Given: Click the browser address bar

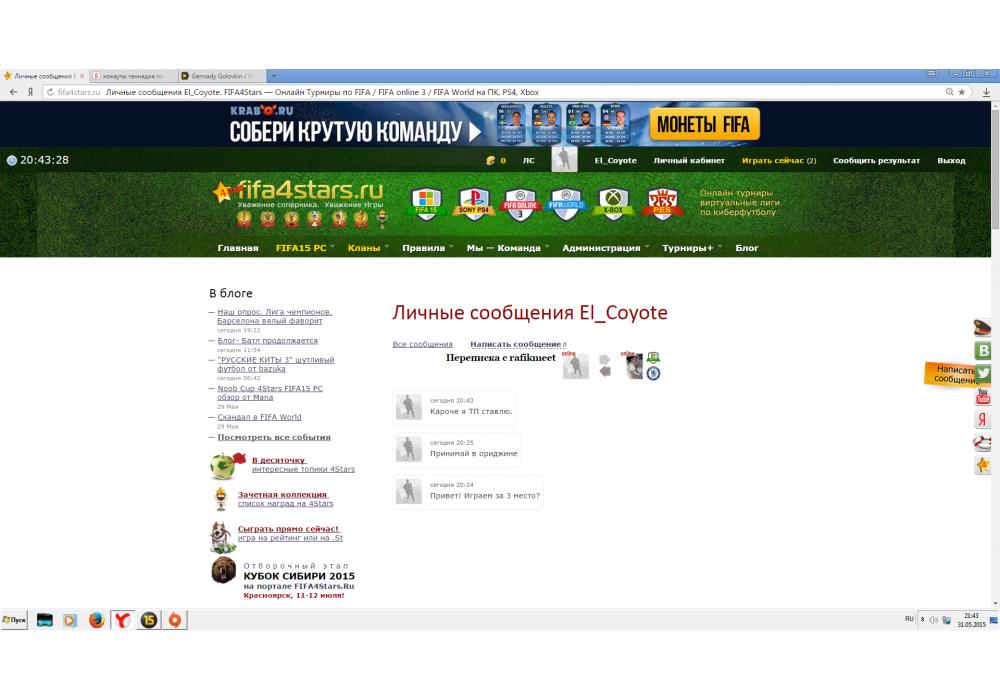Looking at the screenshot, I should click(500, 91).
